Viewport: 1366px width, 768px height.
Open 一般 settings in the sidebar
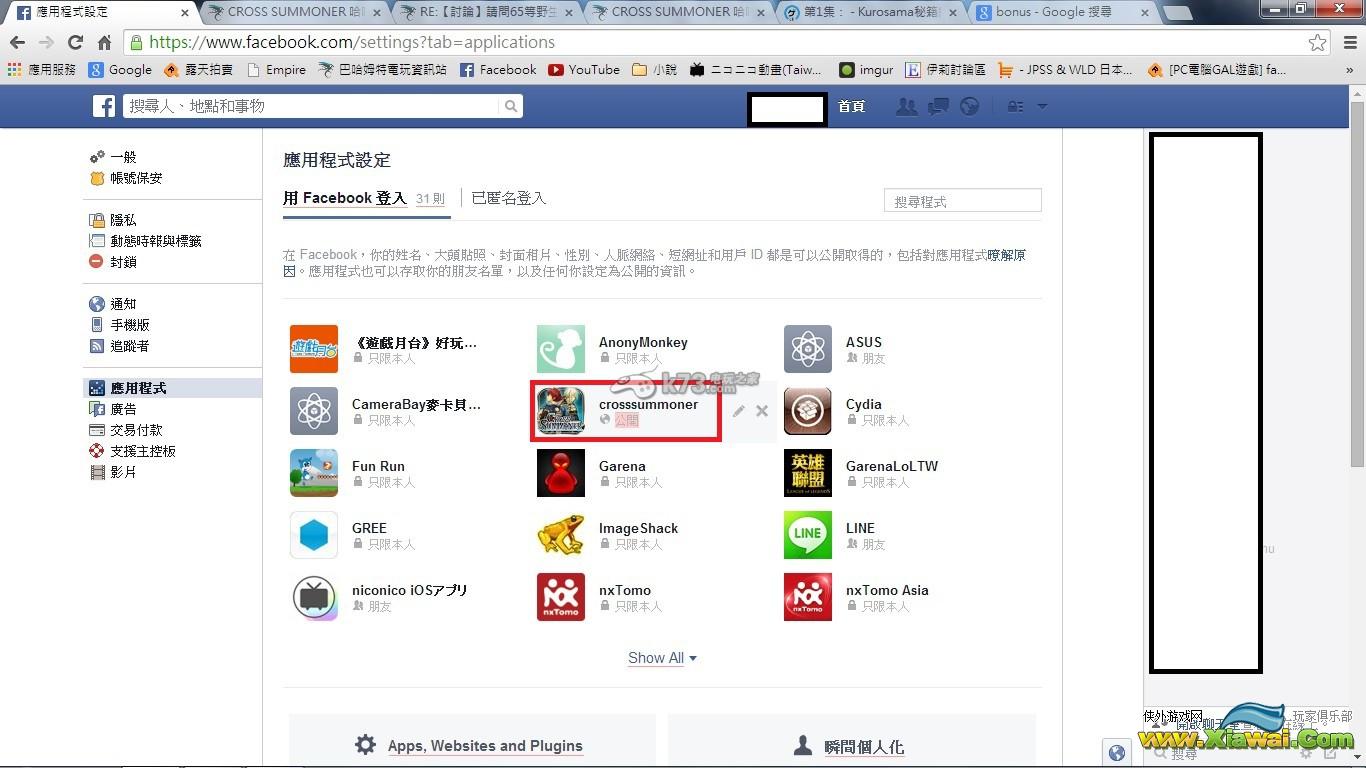tap(123, 157)
